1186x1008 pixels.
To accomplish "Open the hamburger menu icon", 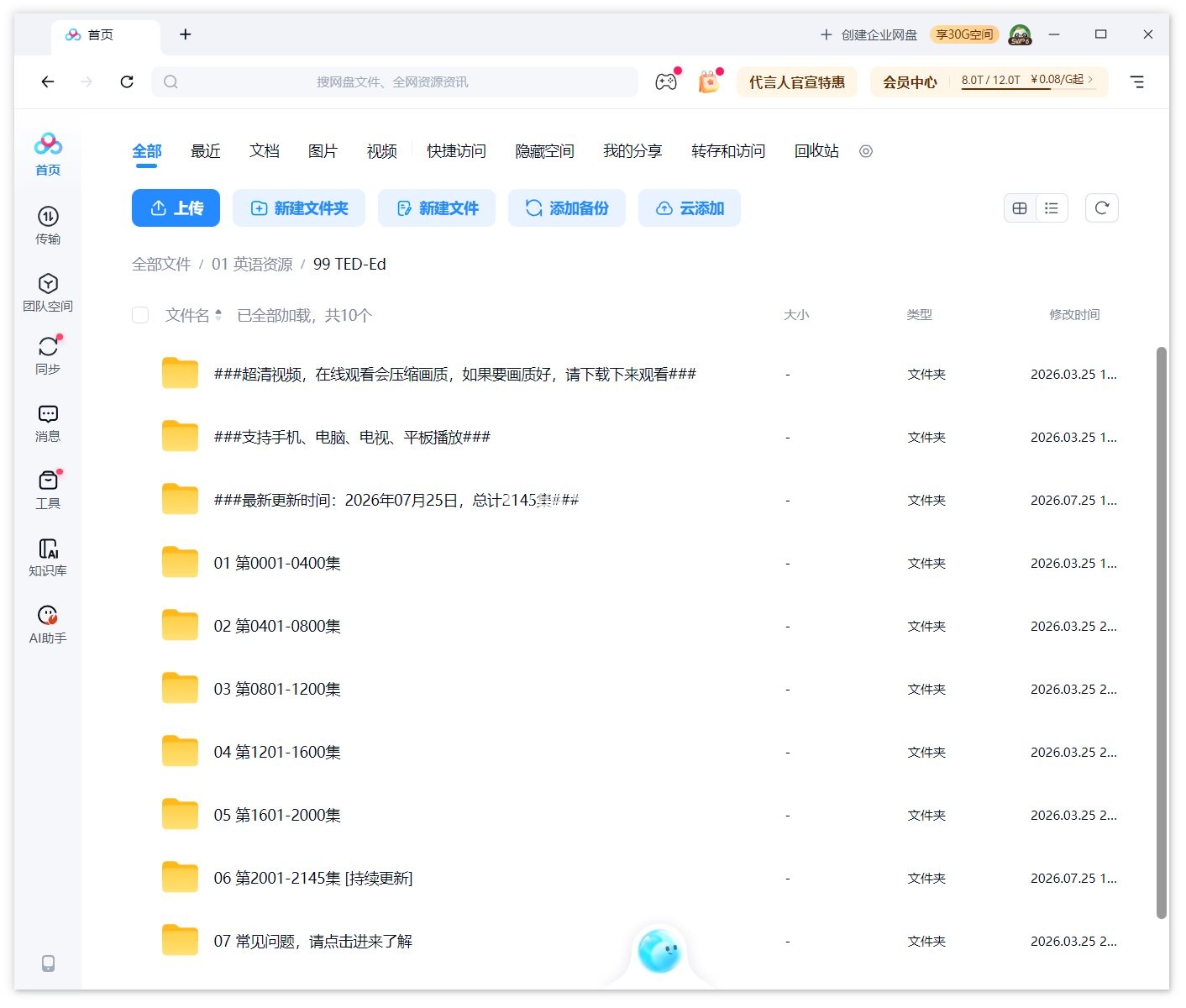I will click(1136, 81).
